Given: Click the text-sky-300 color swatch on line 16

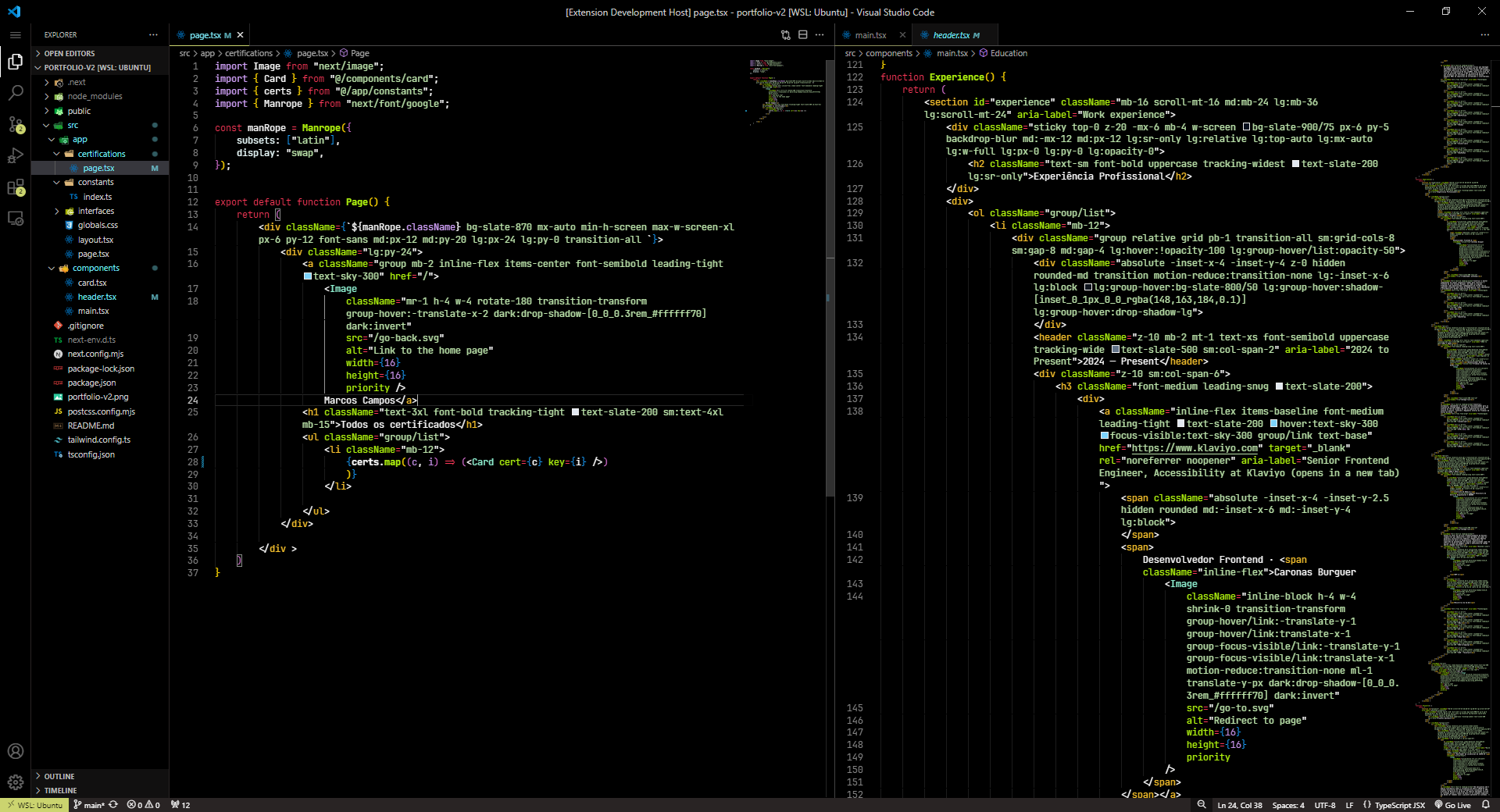Looking at the screenshot, I should [308, 276].
